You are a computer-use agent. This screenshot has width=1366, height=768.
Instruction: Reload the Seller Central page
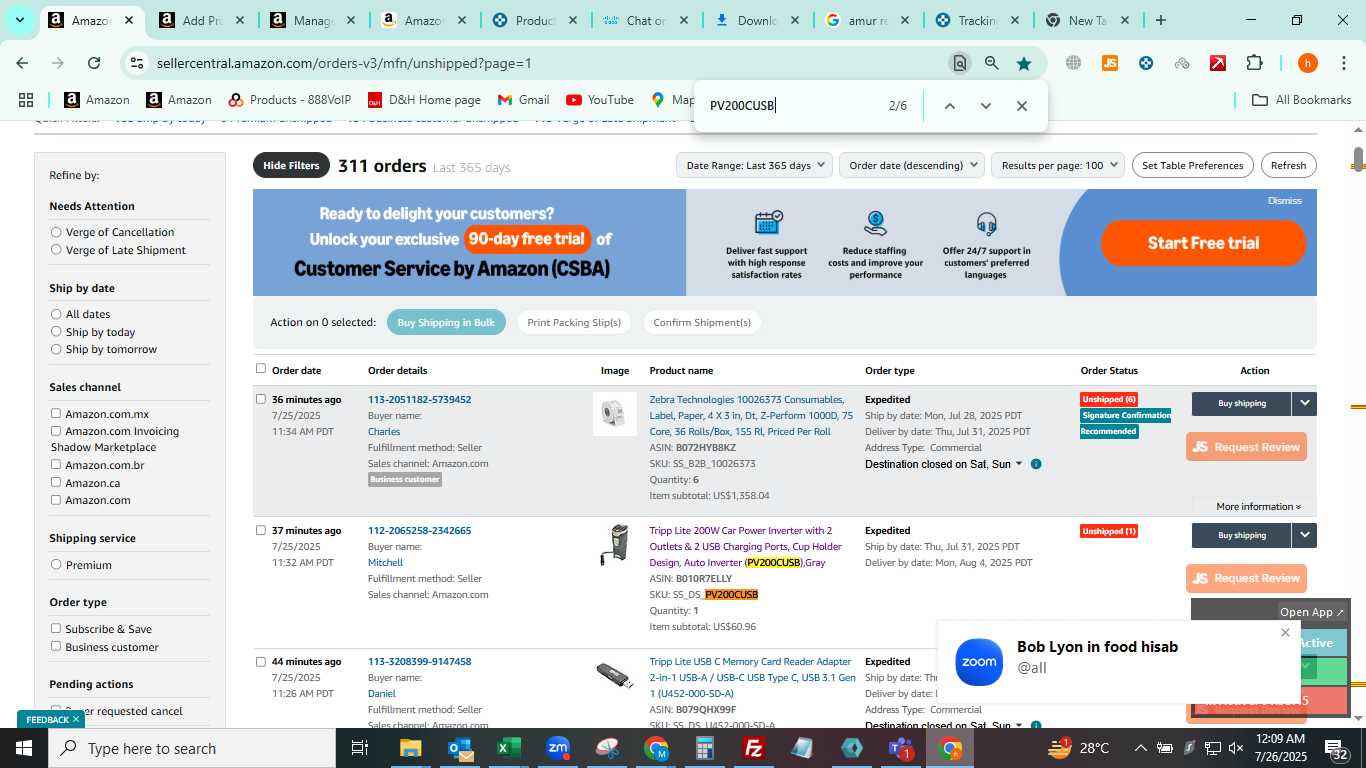[x=94, y=63]
